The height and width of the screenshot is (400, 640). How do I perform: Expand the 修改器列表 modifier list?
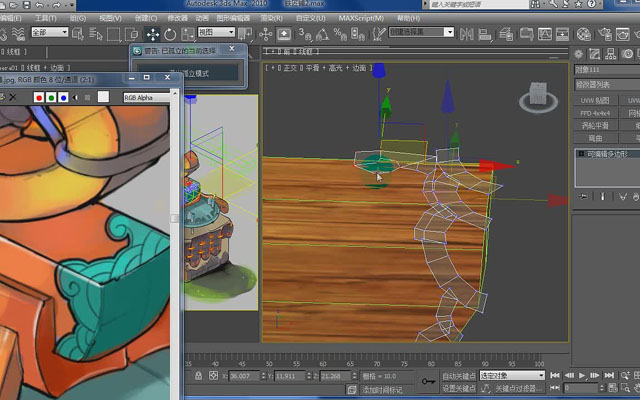point(607,85)
